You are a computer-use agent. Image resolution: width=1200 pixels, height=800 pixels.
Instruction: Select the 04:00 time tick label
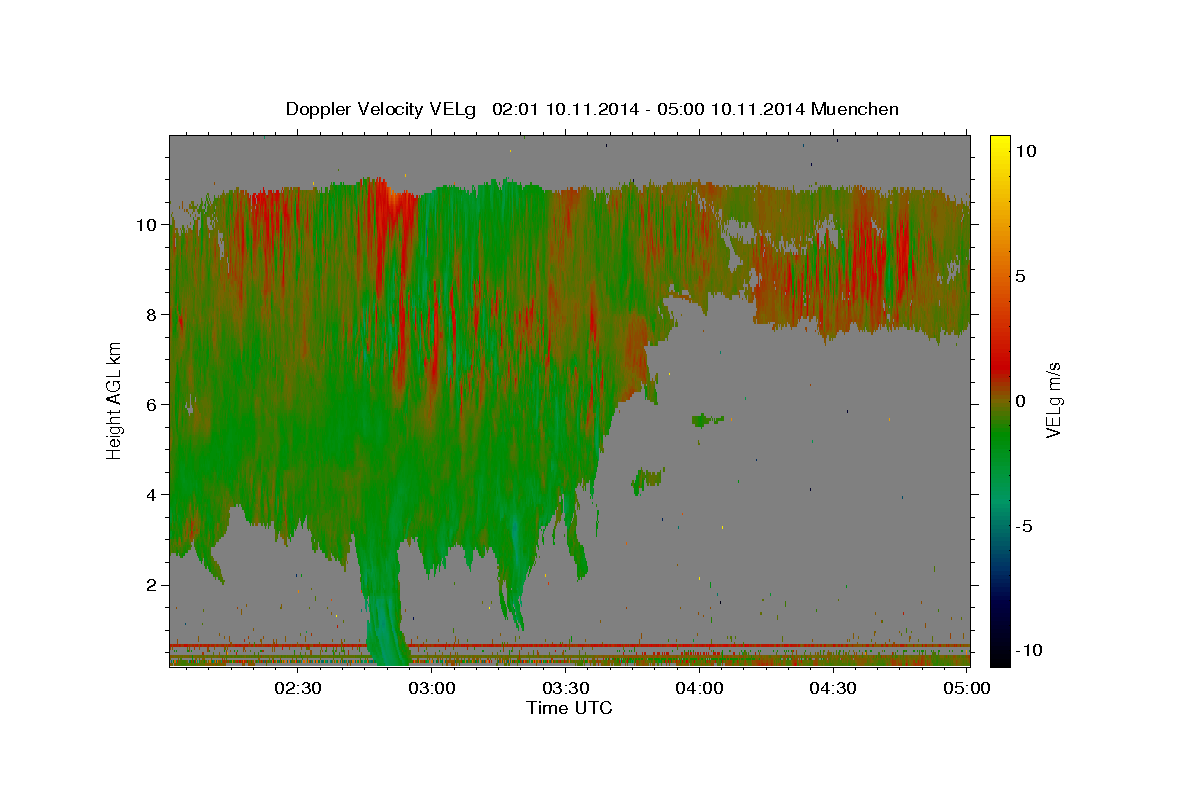[699, 688]
